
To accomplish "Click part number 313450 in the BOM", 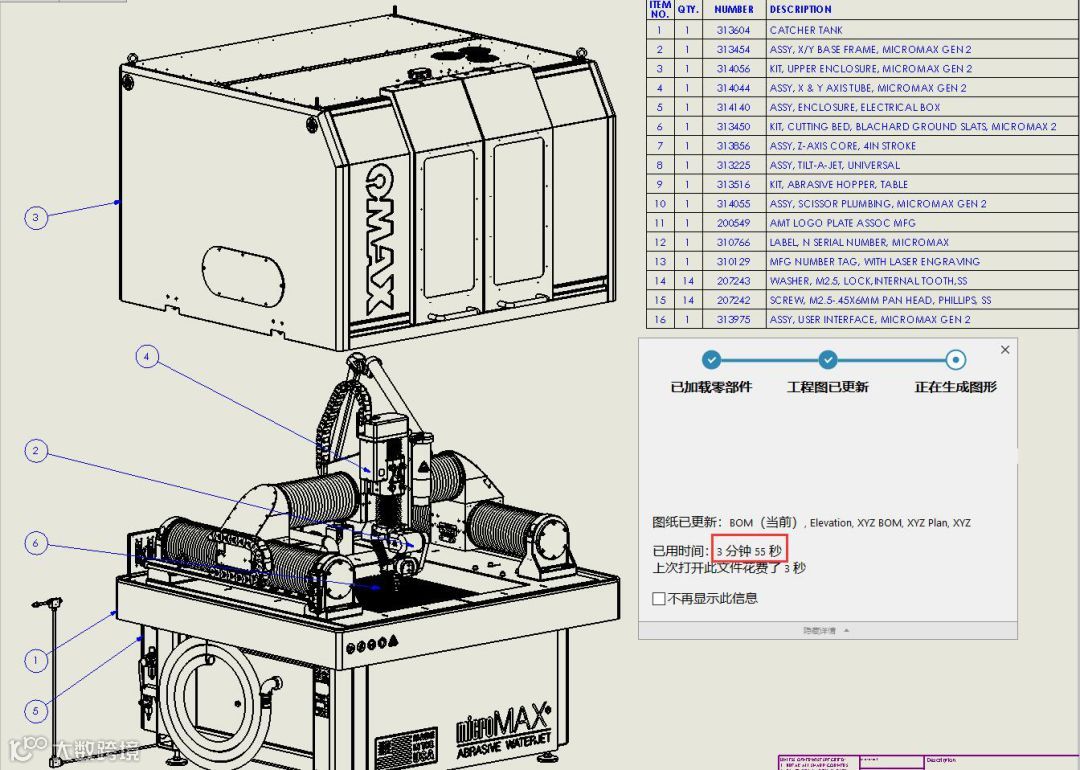I will tap(734, 127).
